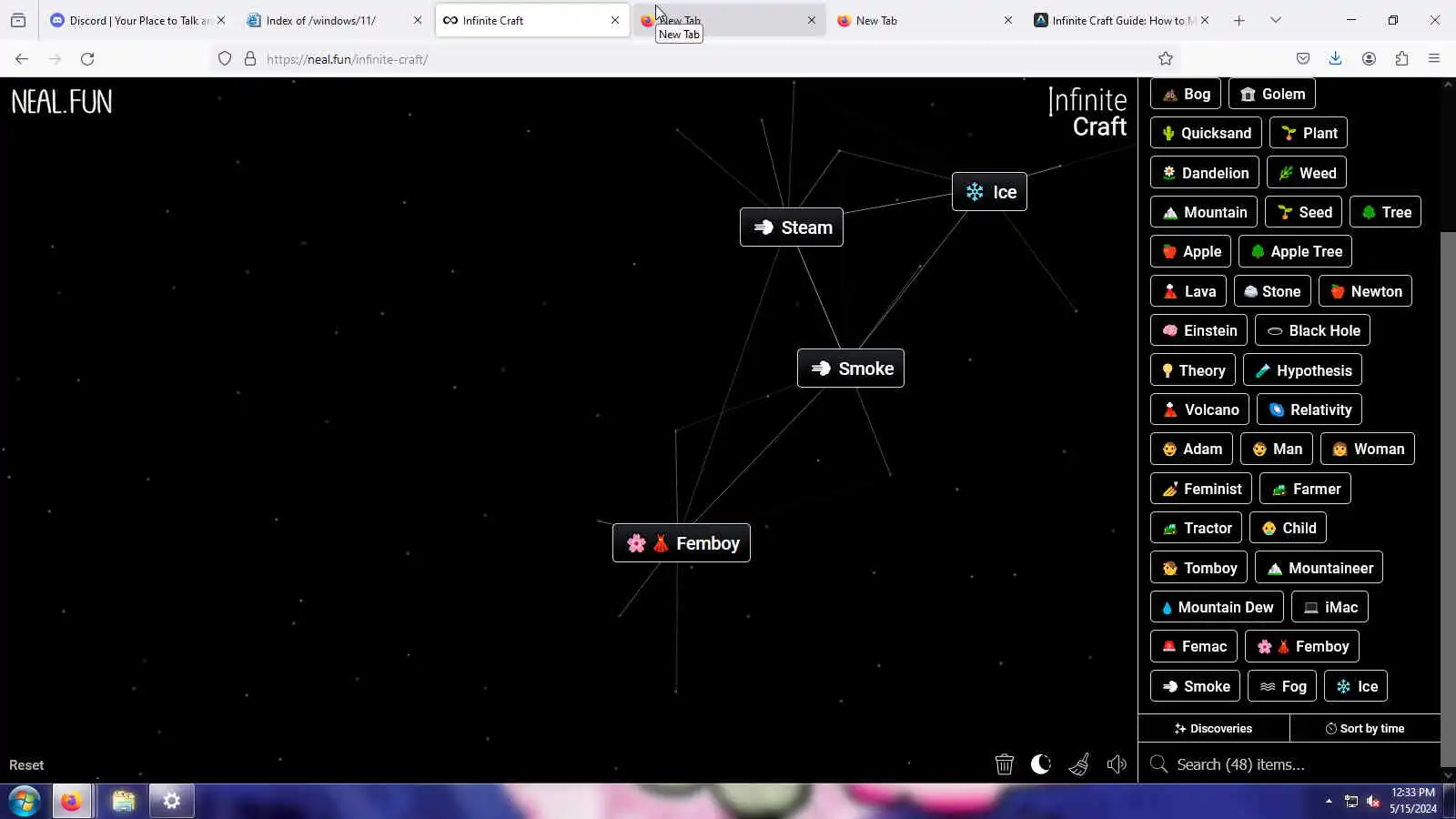
Task: Switch to Infinite Craft Guide tab
Action: point(1122,20)
